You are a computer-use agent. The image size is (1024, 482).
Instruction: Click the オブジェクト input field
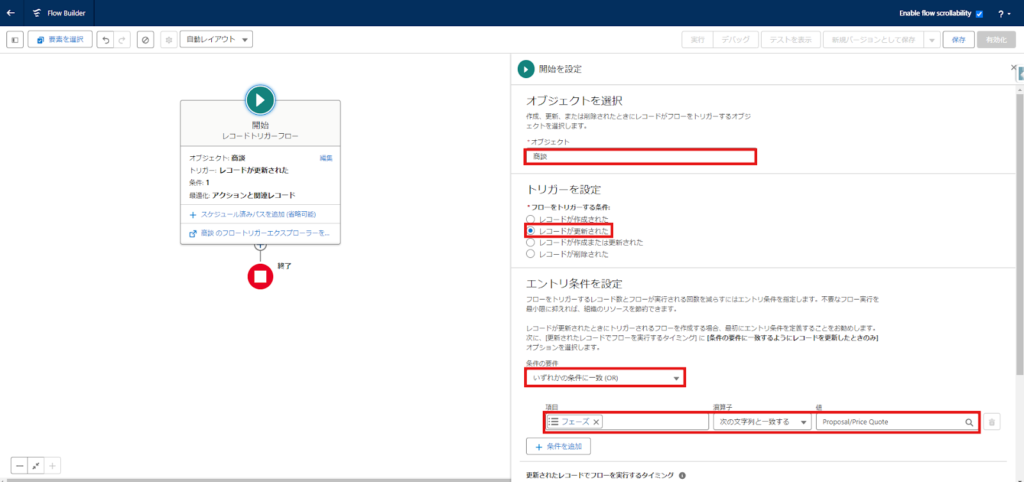pyautogui.click(x=640, y=156)
